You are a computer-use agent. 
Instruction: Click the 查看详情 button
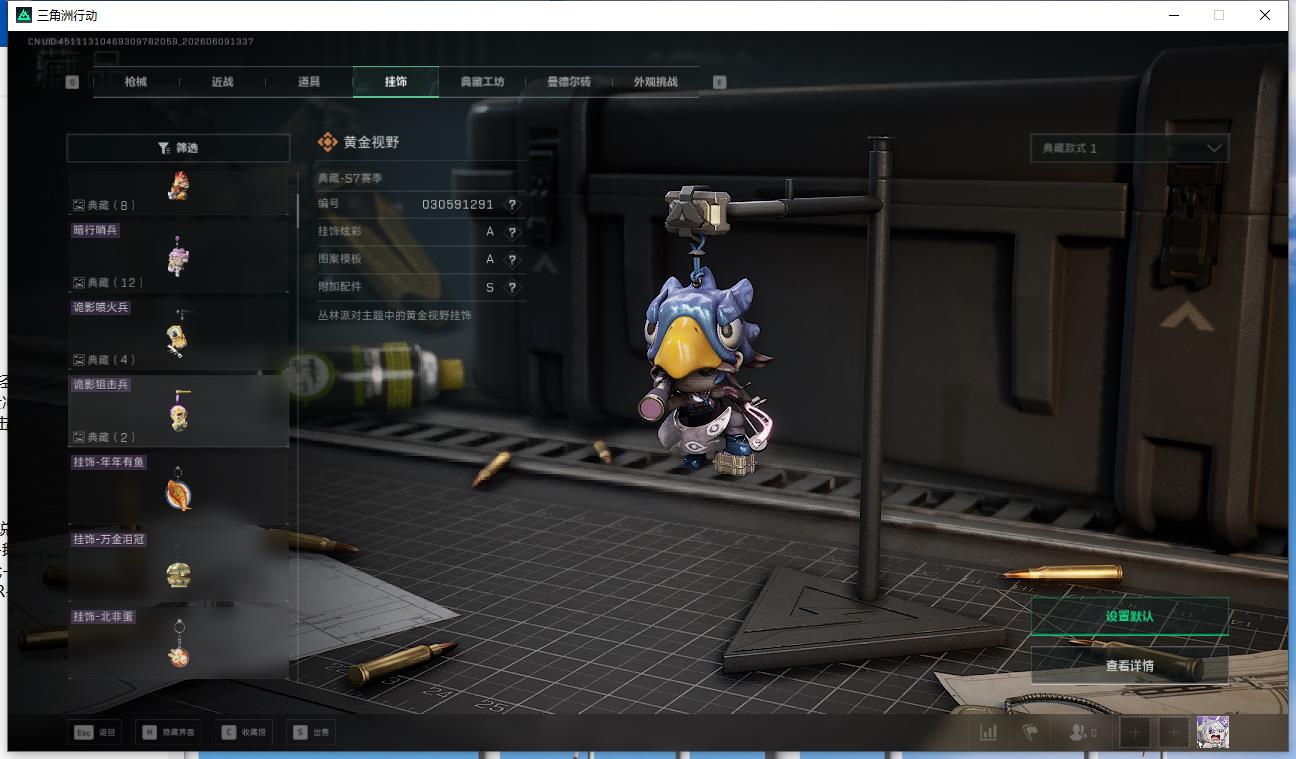1129,665
